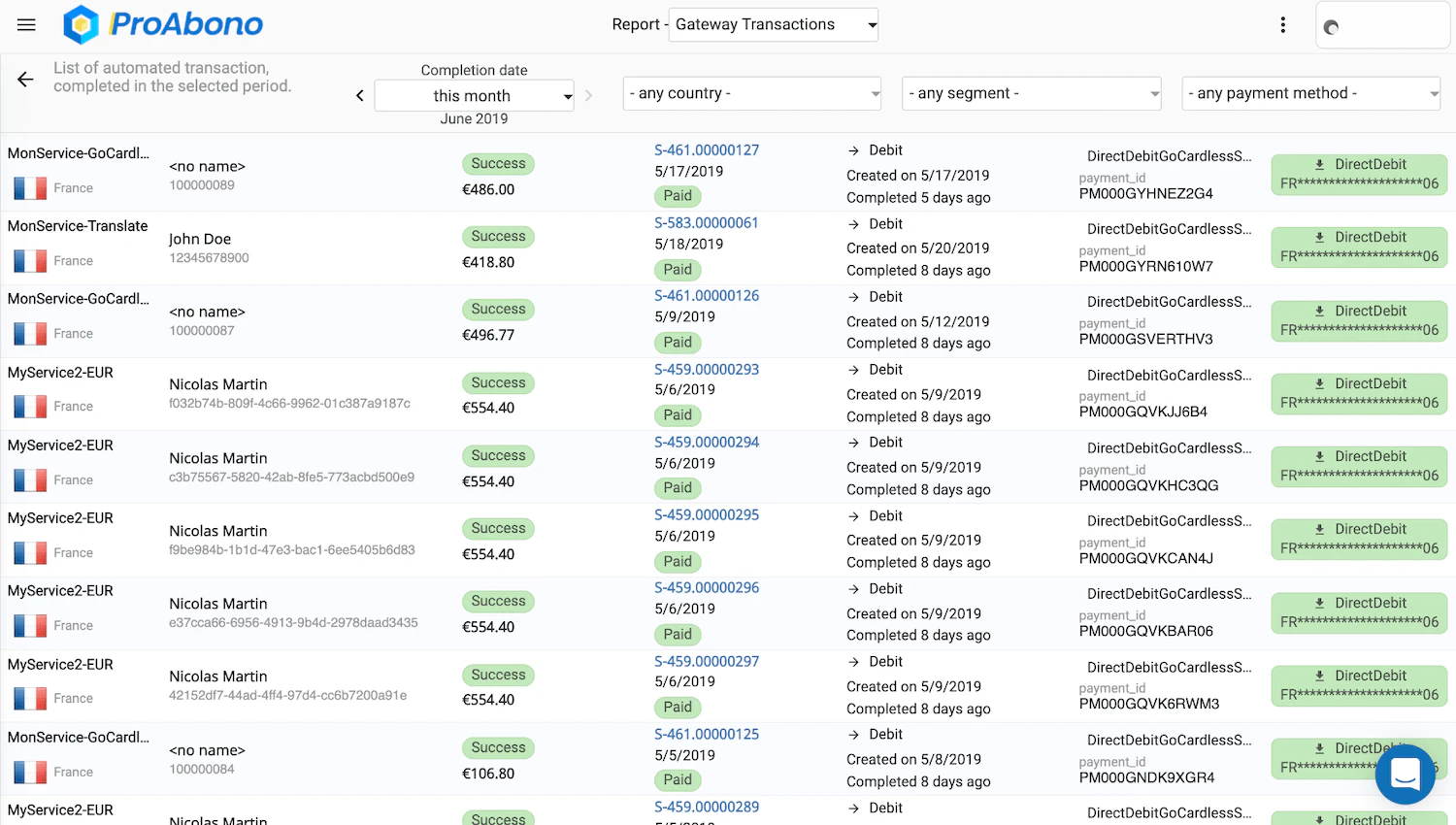1456x825 pixels.
Task: Open the Gateway Transactions report dropdown
Action: tap(775, 25)
